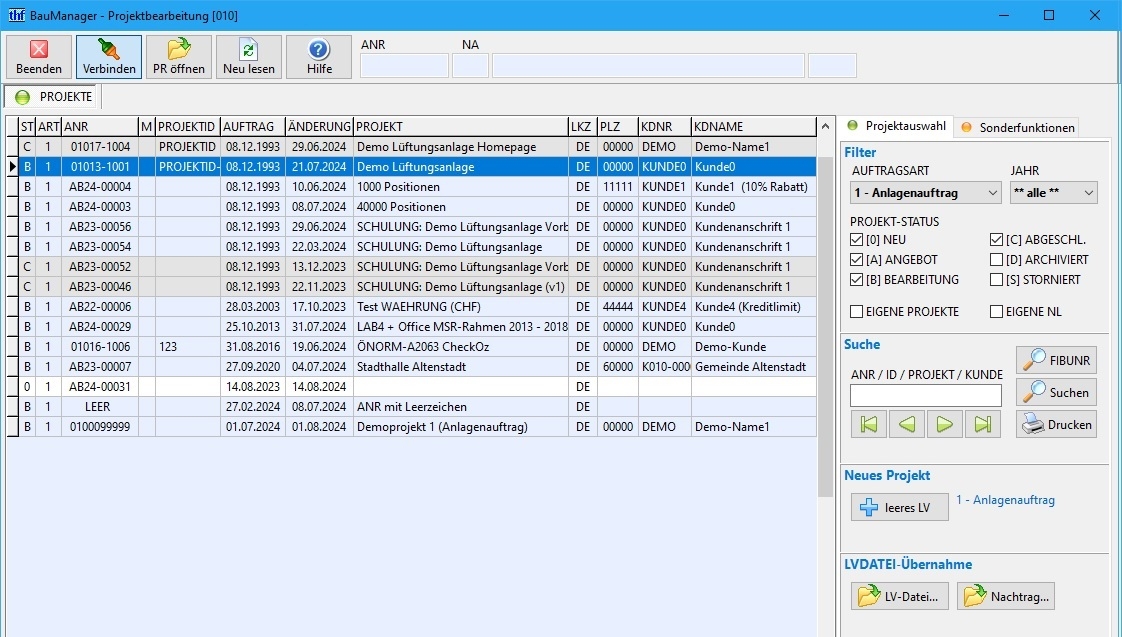Click the LV-Datei... import button

coord(899,597)
